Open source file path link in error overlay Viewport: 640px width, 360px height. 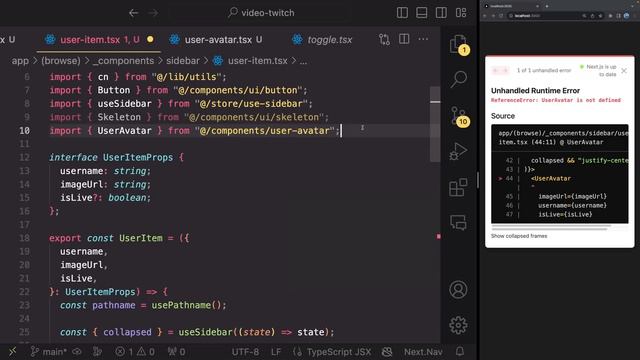pos(563,138)
